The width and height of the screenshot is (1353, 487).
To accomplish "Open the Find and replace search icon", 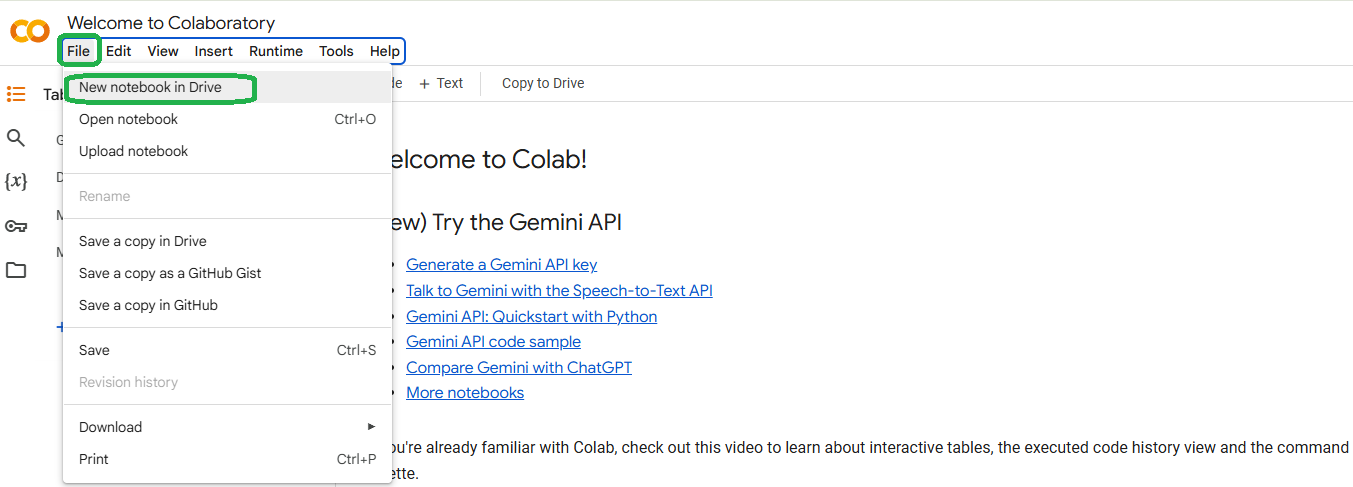I will tap(16, 138).
